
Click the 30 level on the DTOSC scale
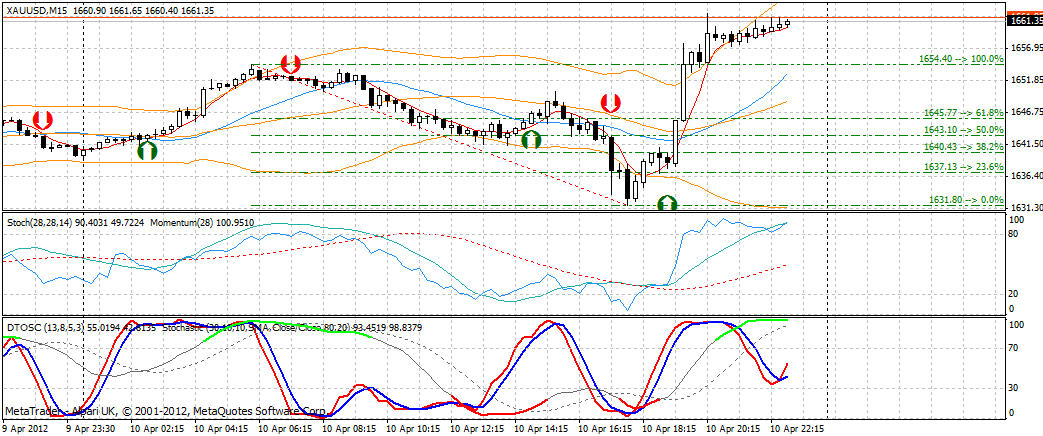click(x=1014, y=387)
